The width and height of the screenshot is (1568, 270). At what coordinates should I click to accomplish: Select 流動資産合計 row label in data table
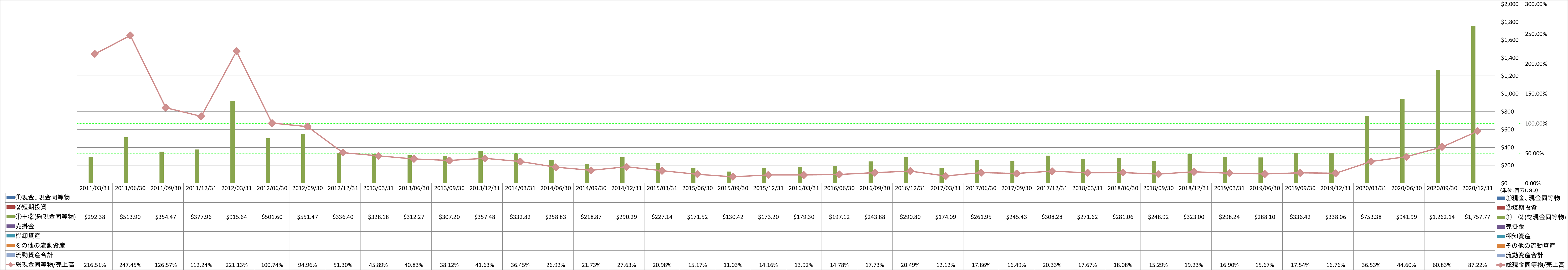[34, 255]
